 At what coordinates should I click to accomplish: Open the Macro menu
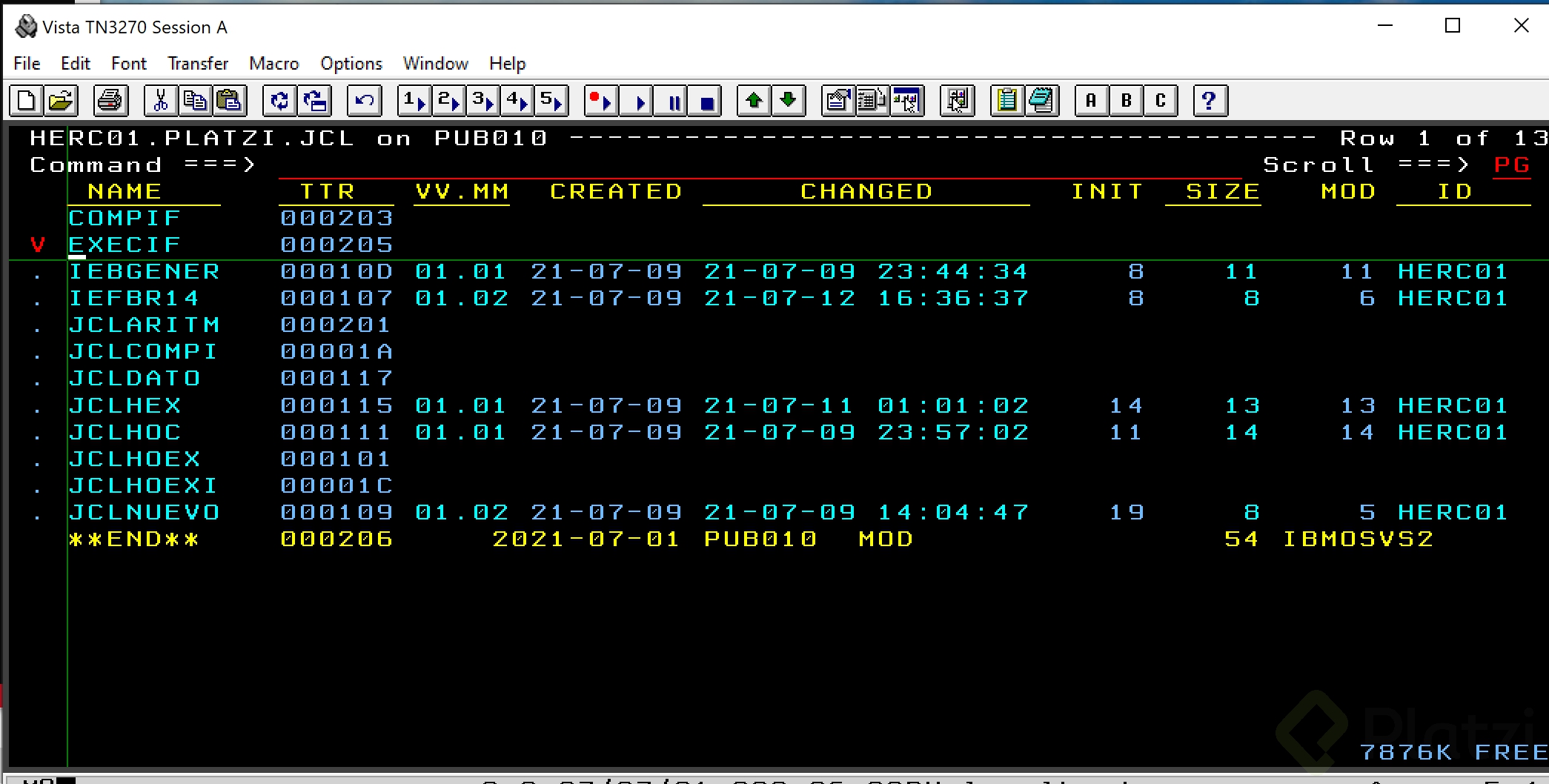[x=274, y=64]
